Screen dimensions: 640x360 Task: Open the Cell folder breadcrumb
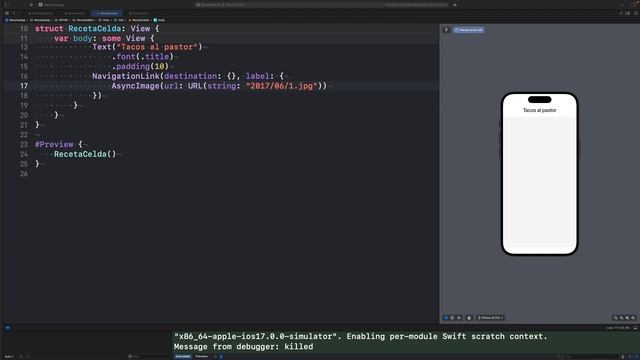(119, 20)
